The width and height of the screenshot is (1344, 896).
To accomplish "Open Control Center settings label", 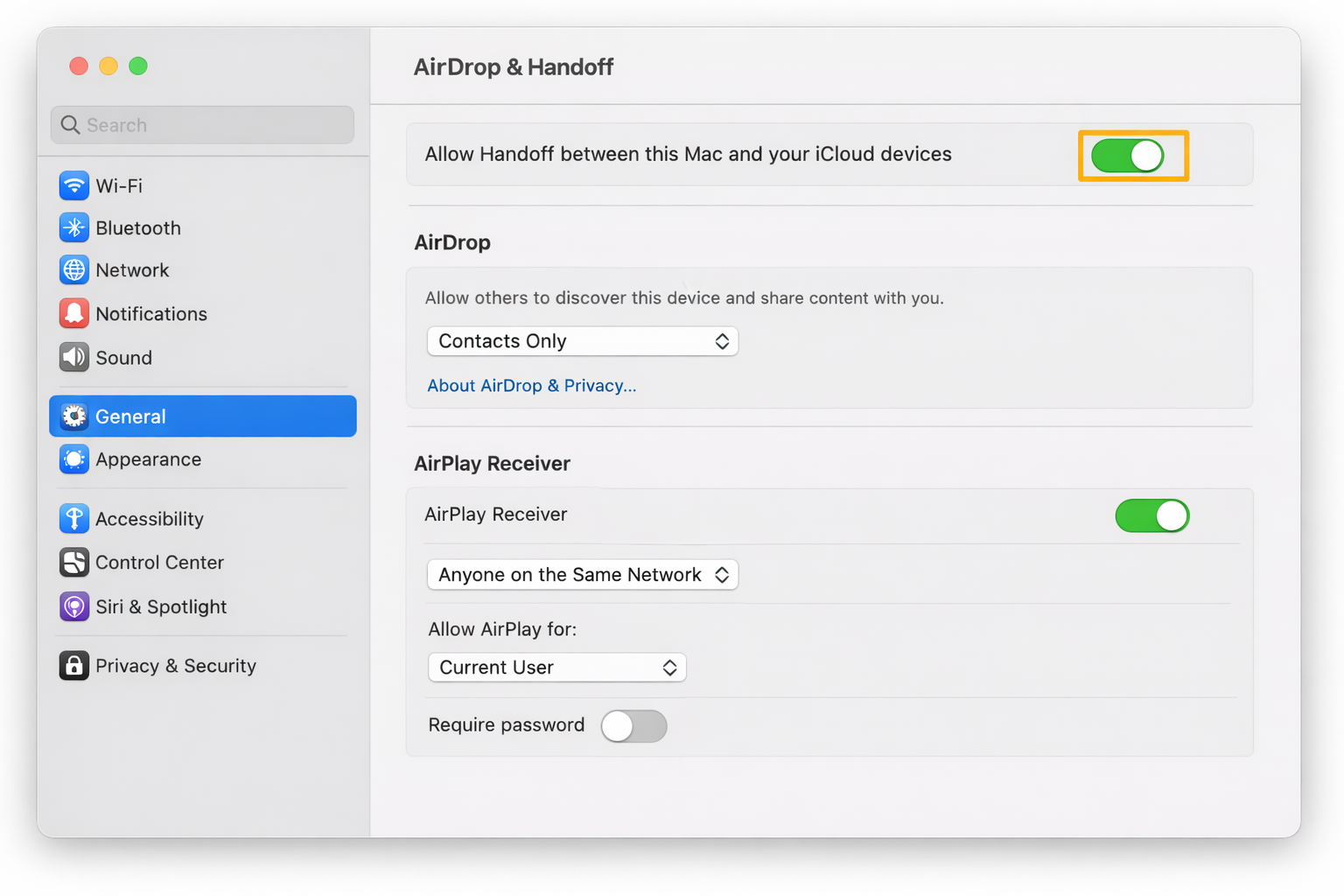I will click(x=159, y=563).
